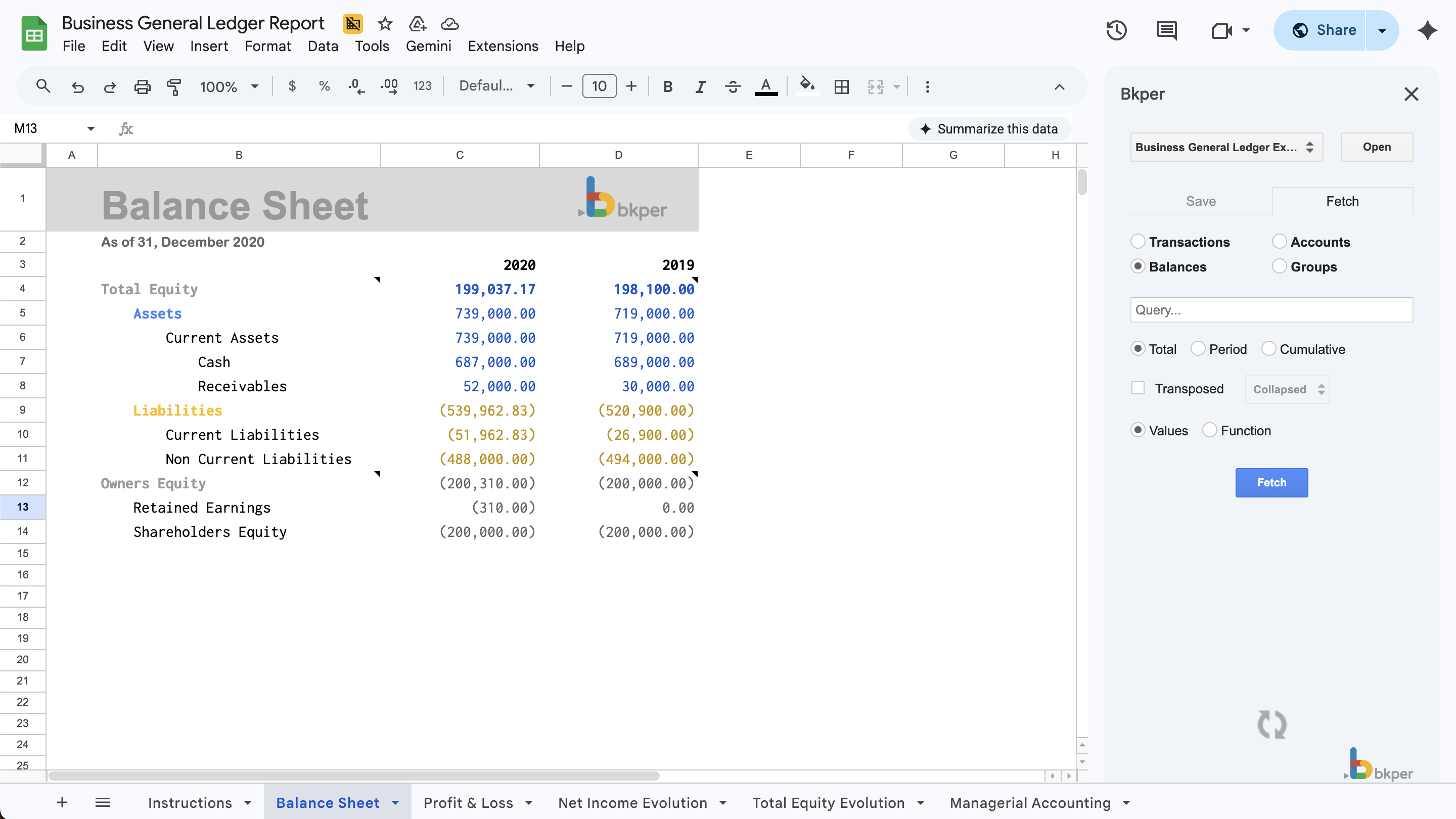Open the text color picker
The height and width of the screenshot is (819, 1456).
[x=766, y=86]
